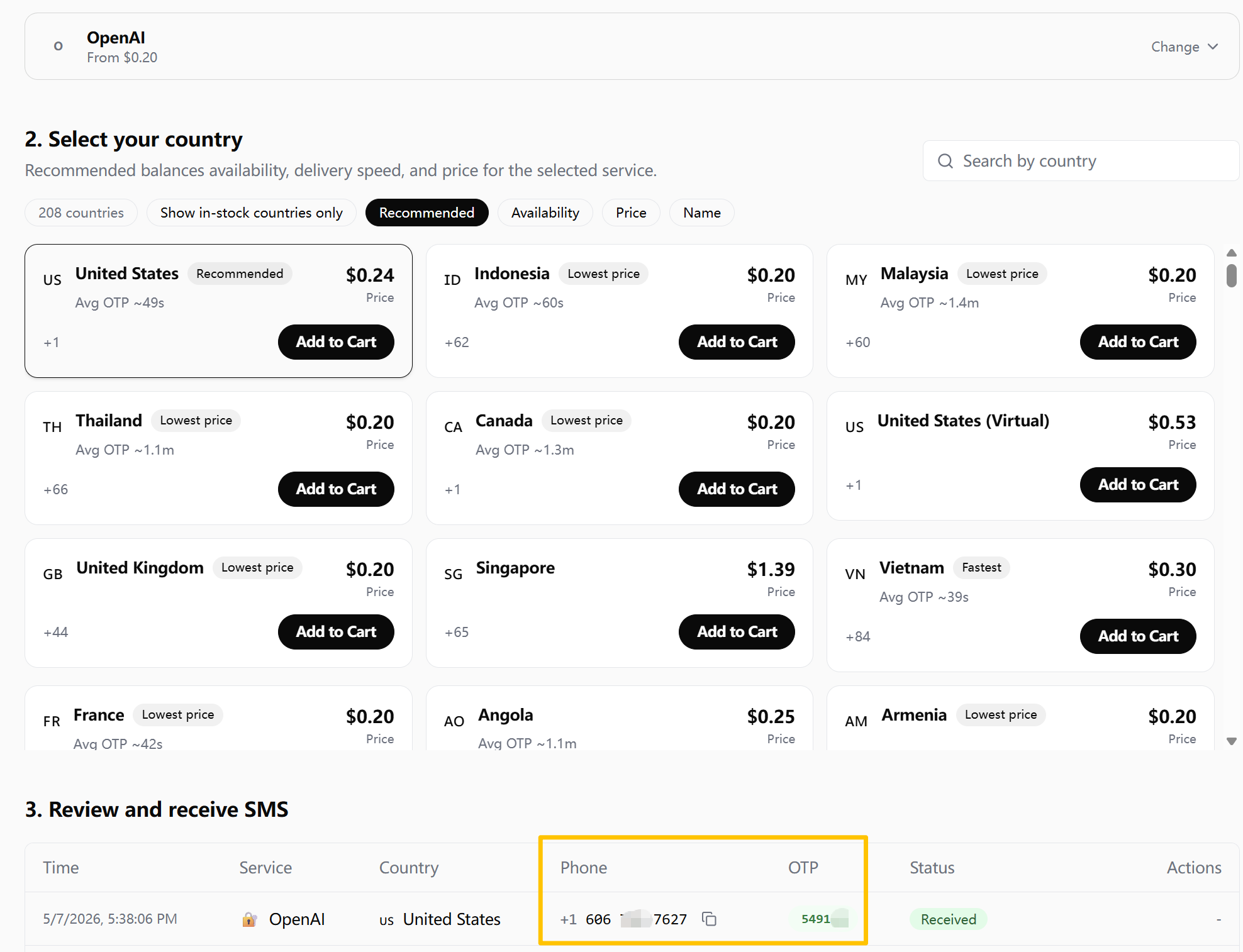Expand the Change service dropdown

[x=1184, y=47]
